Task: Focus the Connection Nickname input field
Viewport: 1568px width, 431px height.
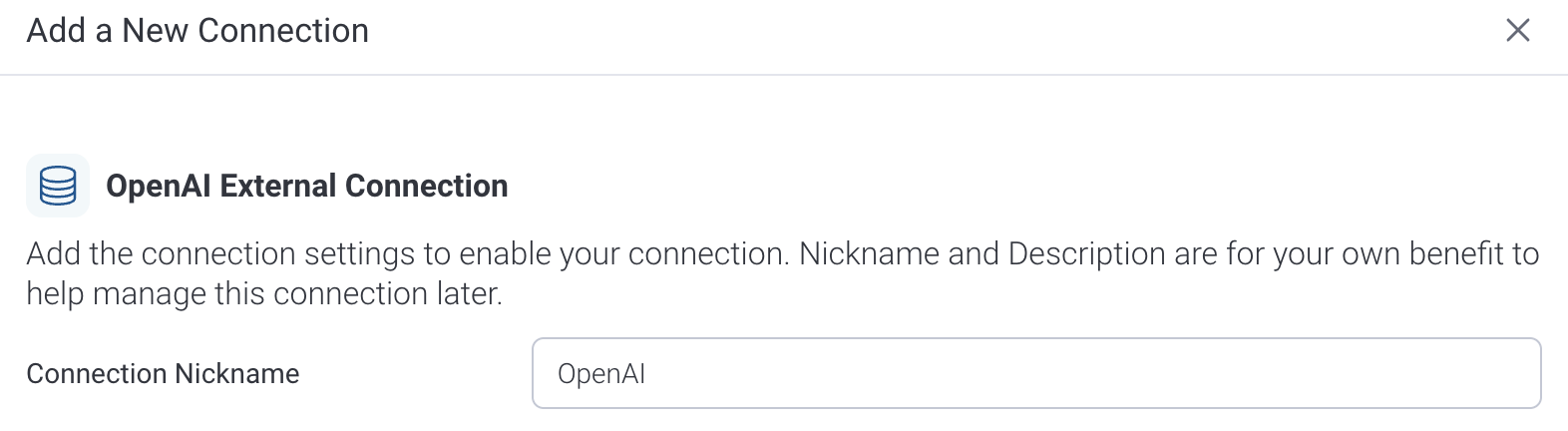Action: (x=1035, y=373)
